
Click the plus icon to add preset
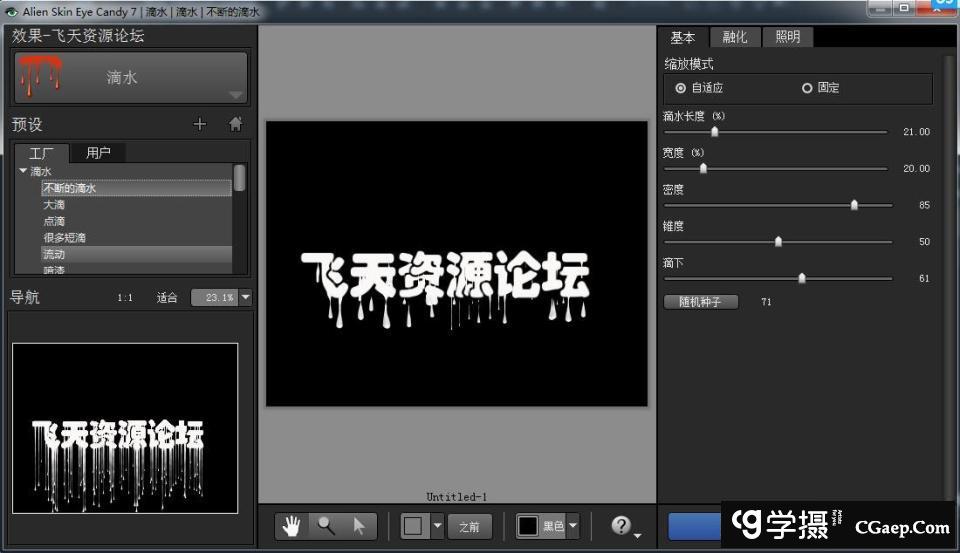(199, 125)
